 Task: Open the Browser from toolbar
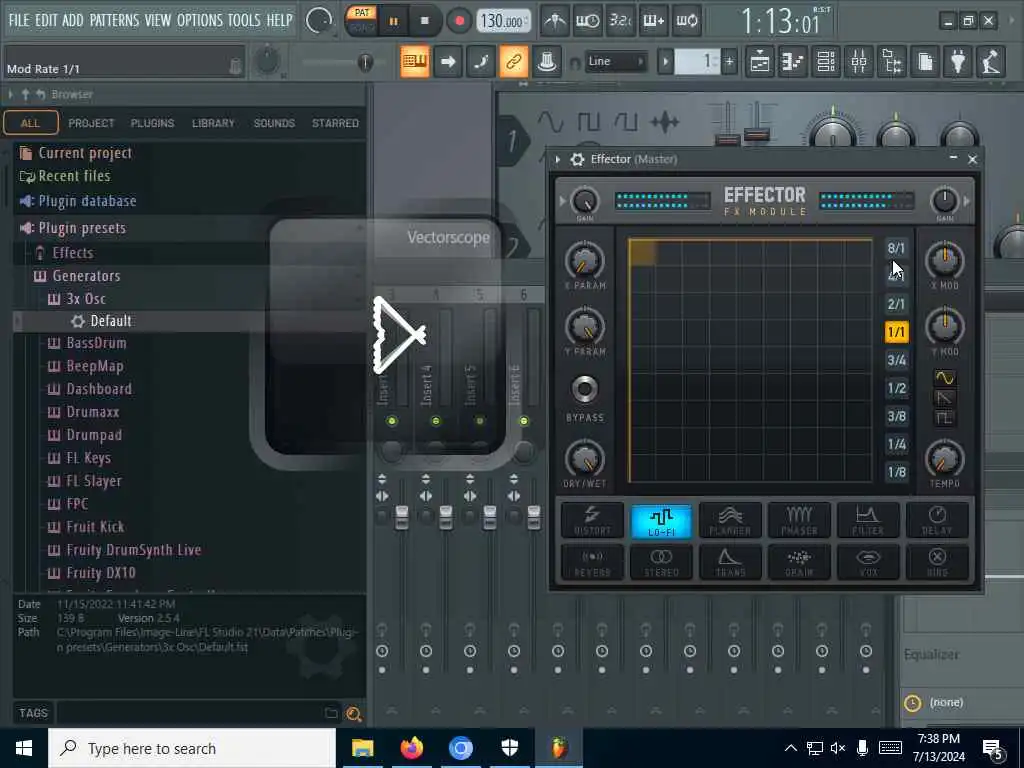(x=892, y=62)
